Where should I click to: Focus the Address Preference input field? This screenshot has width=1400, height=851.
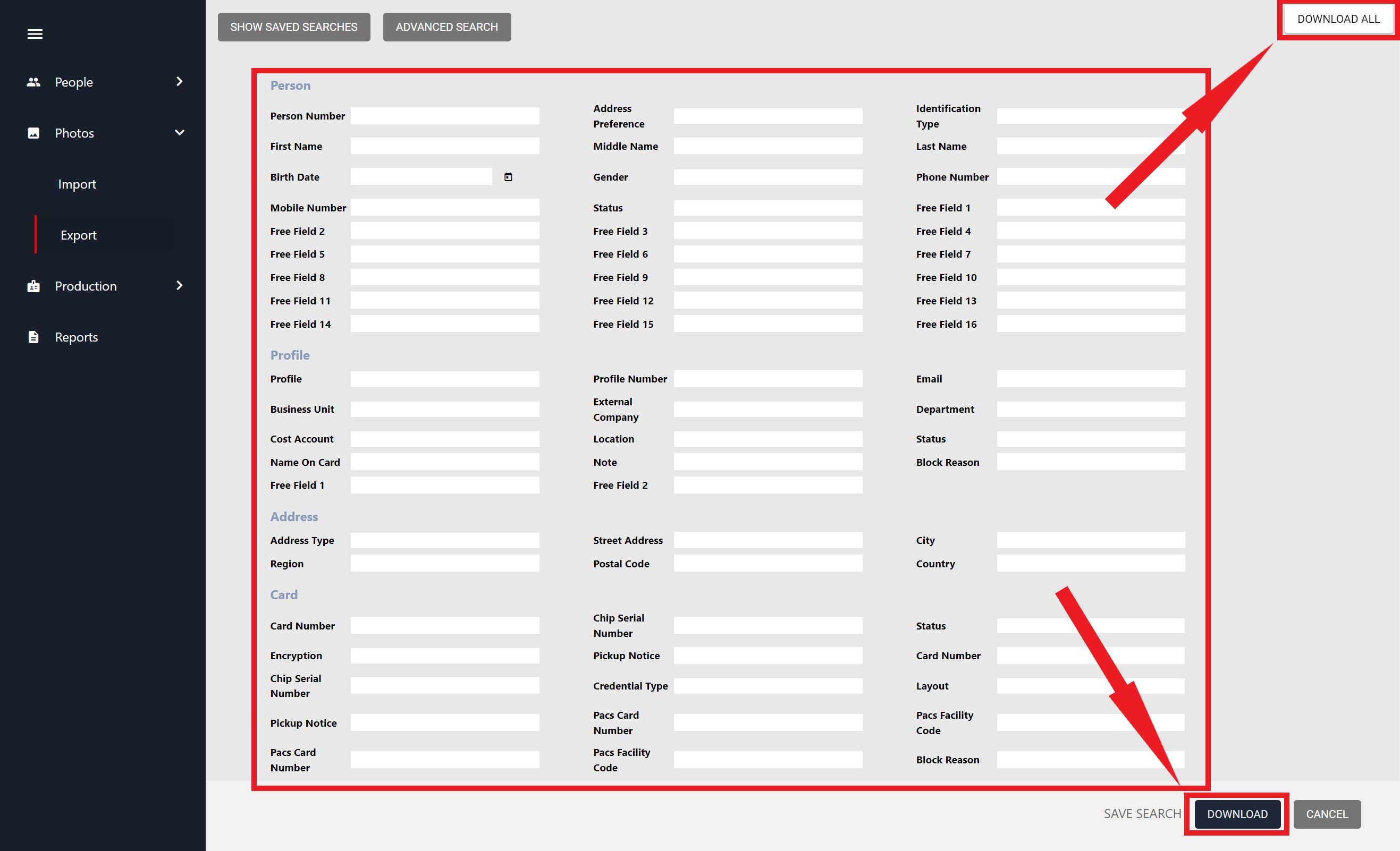[768, 116]
